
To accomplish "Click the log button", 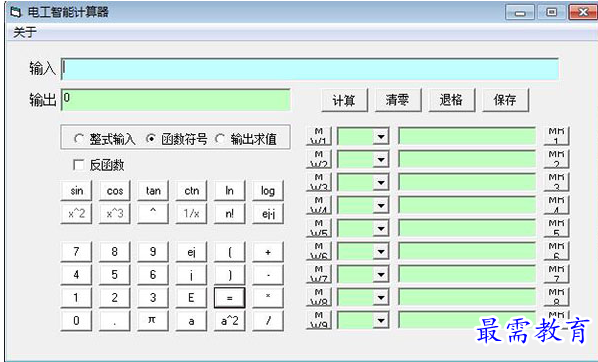I will pyautogui.click(x=268, y=191).
